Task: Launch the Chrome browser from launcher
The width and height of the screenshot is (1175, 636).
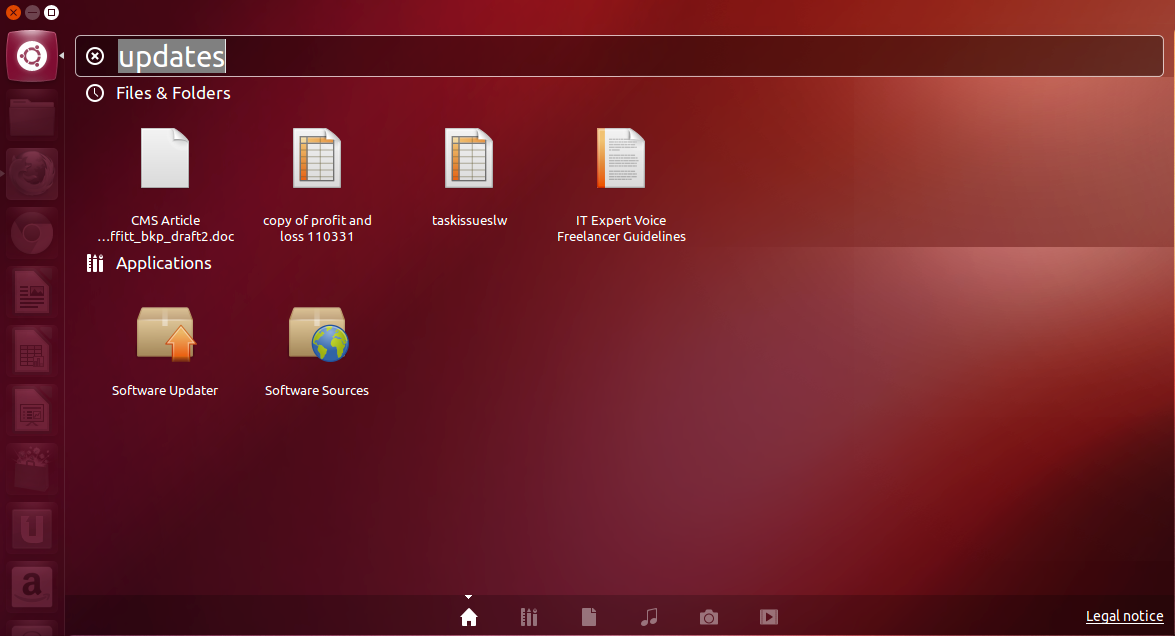Action: (x=31, y=234)
